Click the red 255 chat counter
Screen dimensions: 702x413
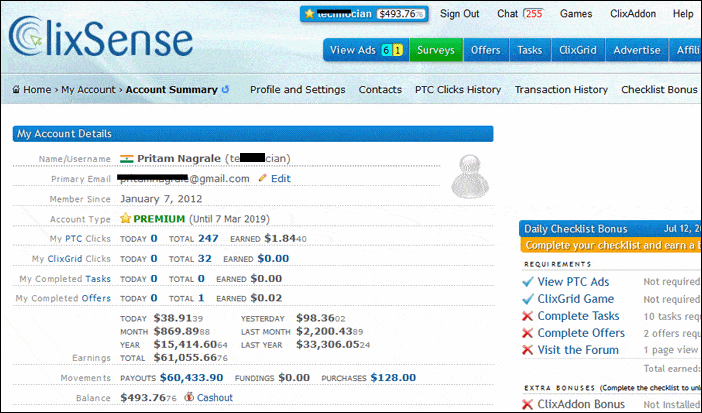tap(534, 13)
